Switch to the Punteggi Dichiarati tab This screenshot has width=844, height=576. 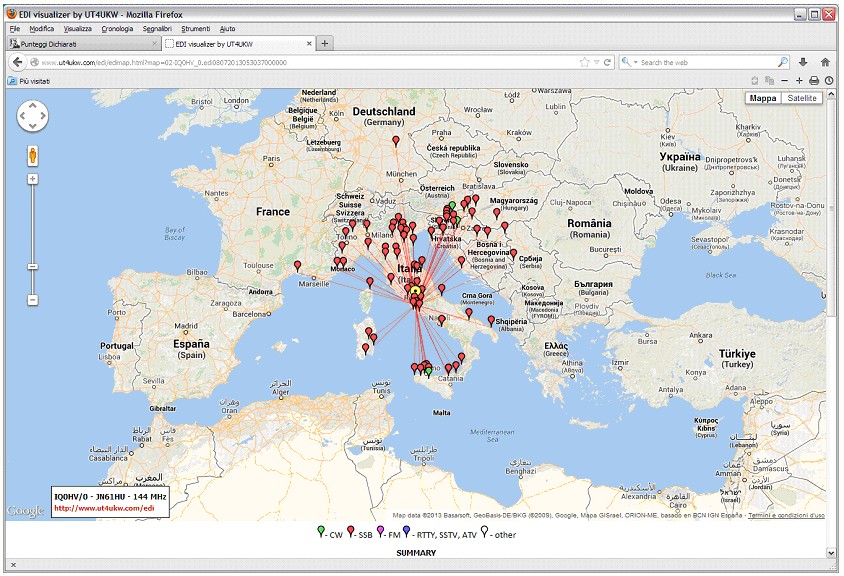coord(83,44)
